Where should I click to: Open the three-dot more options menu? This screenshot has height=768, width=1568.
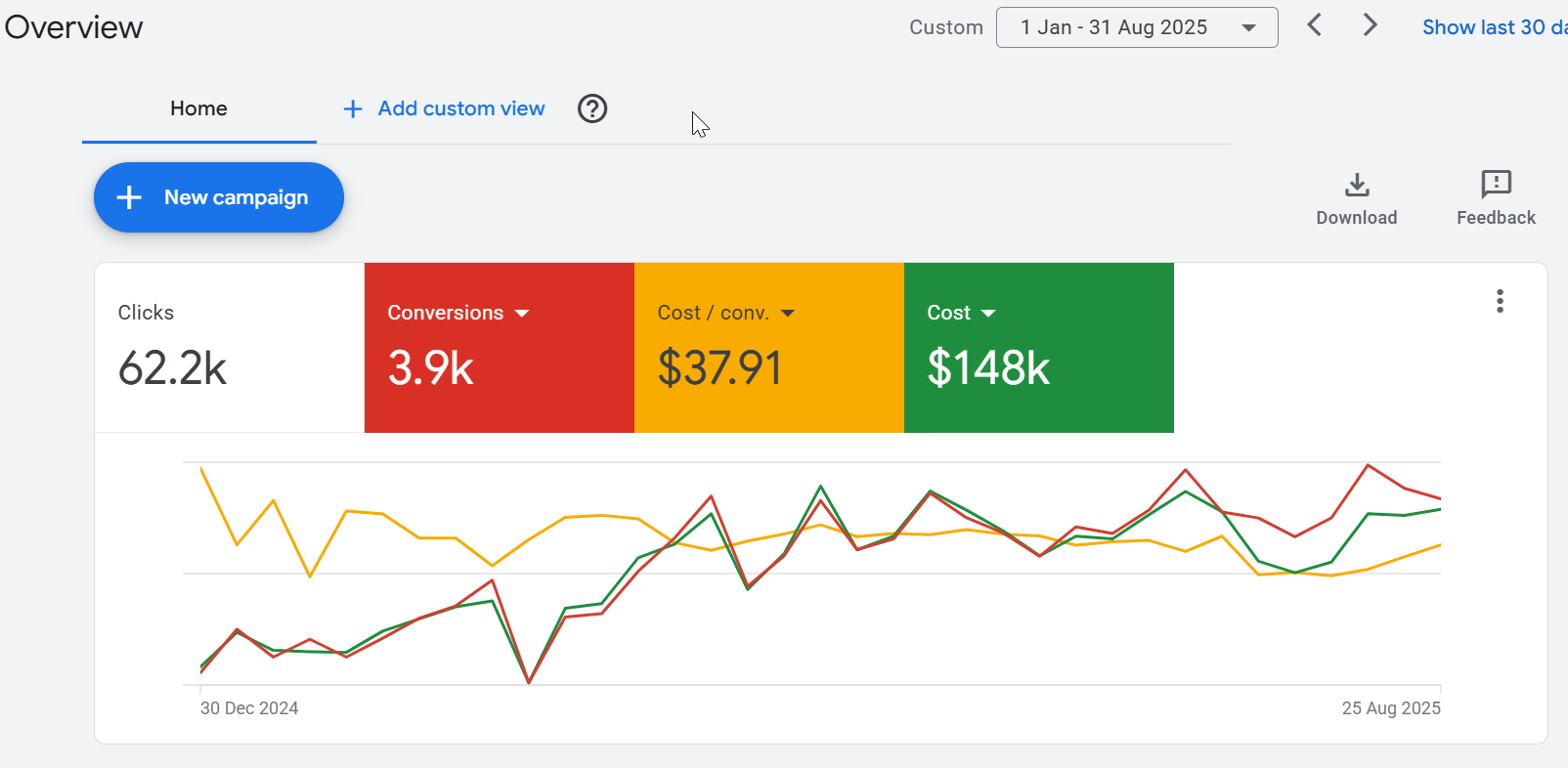click(x=1500, y=301)
